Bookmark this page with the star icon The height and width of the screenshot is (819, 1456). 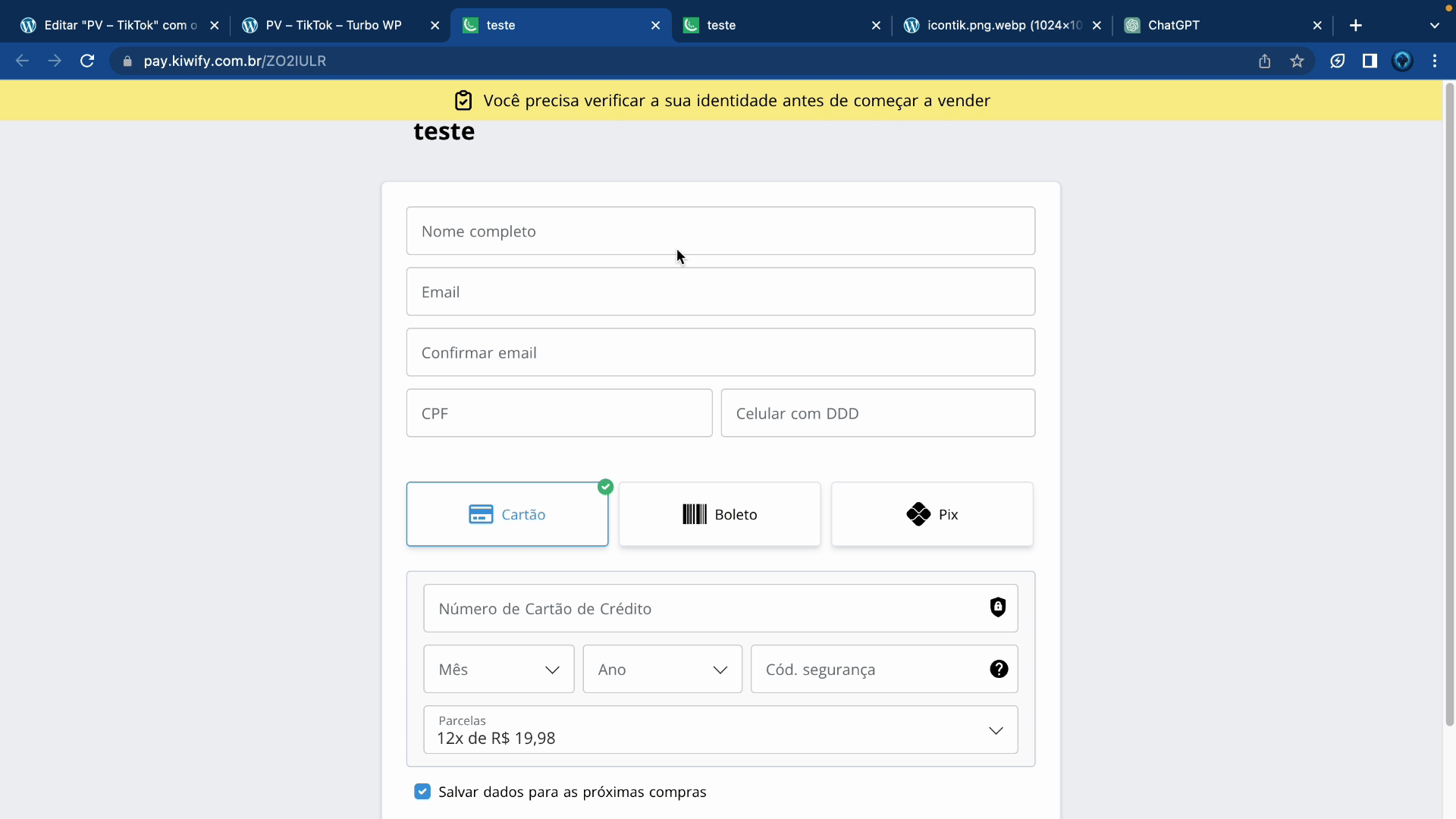[x=1297, y=61]
